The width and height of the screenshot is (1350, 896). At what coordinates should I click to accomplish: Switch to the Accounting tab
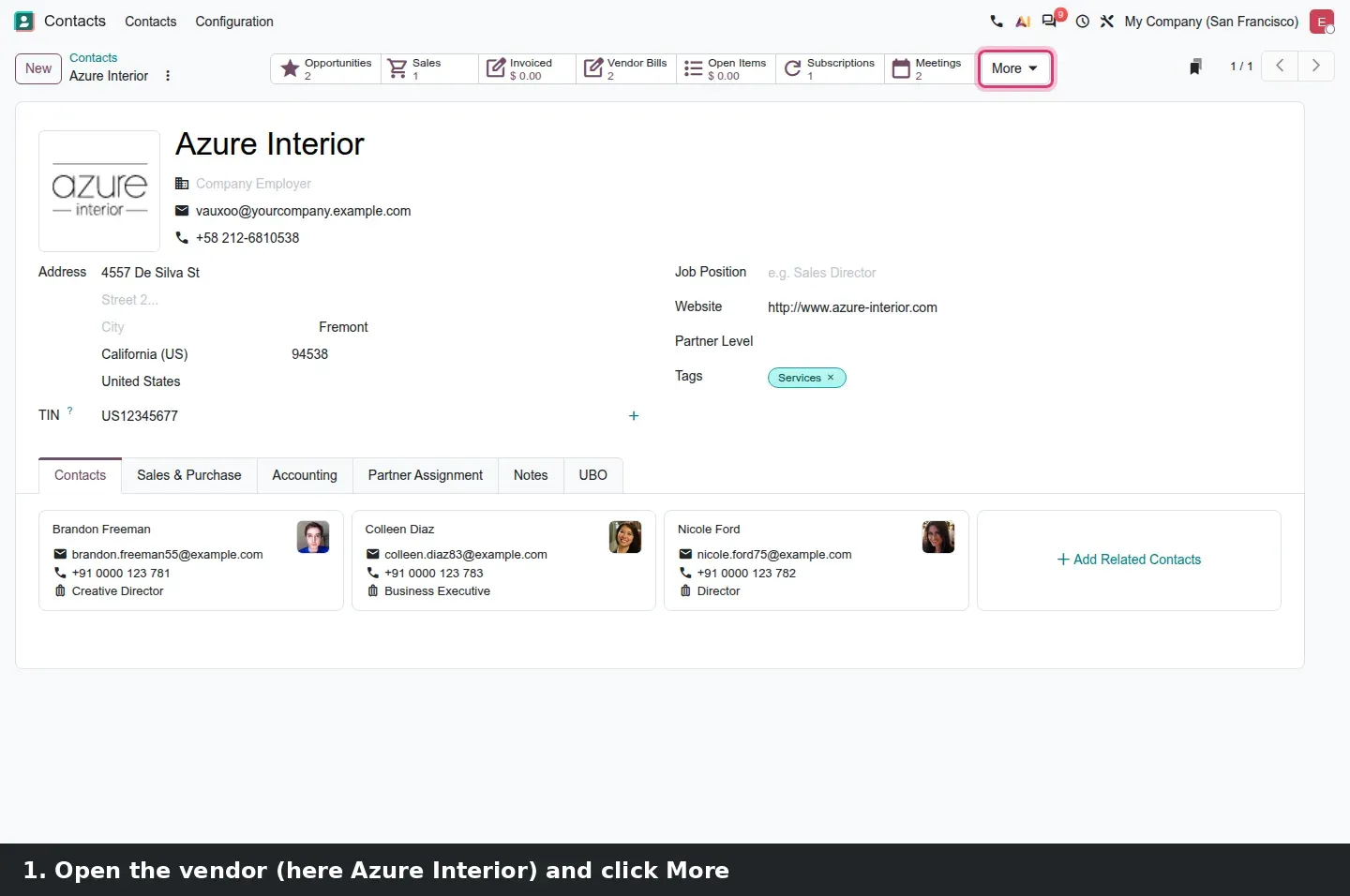pos(305,475)
